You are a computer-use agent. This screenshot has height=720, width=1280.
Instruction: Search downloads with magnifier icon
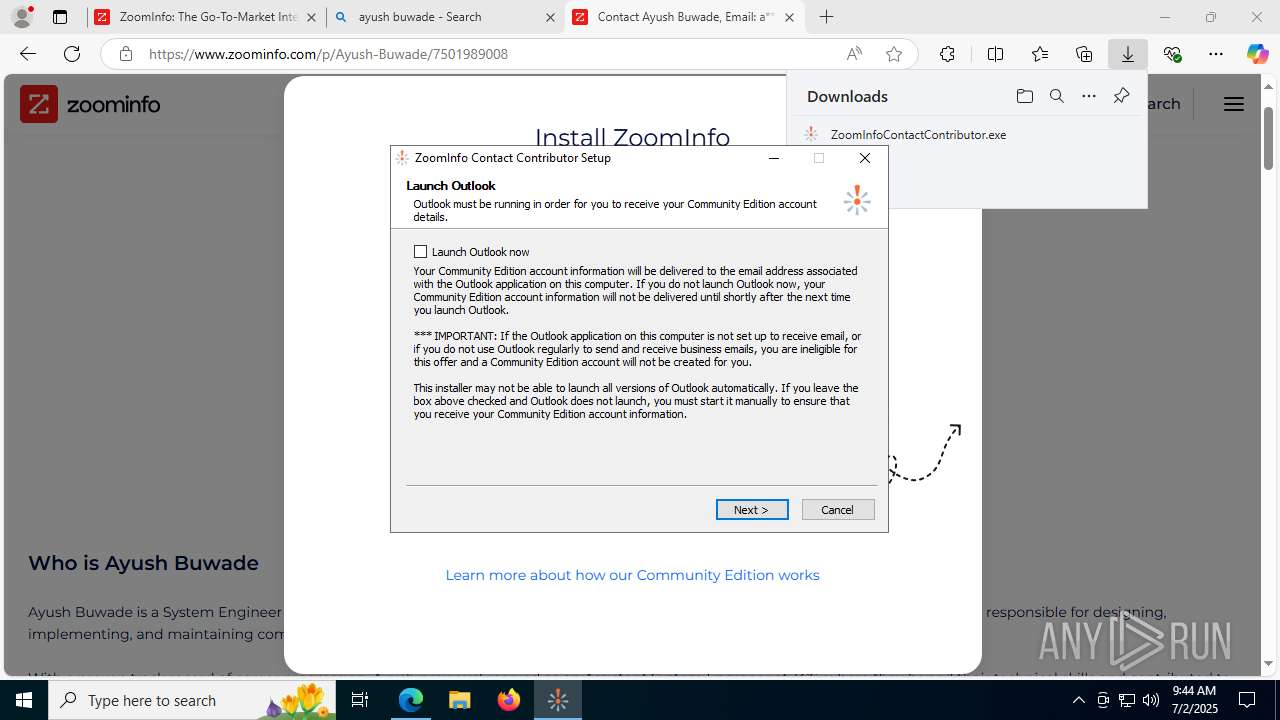[x=1057, y=96]
